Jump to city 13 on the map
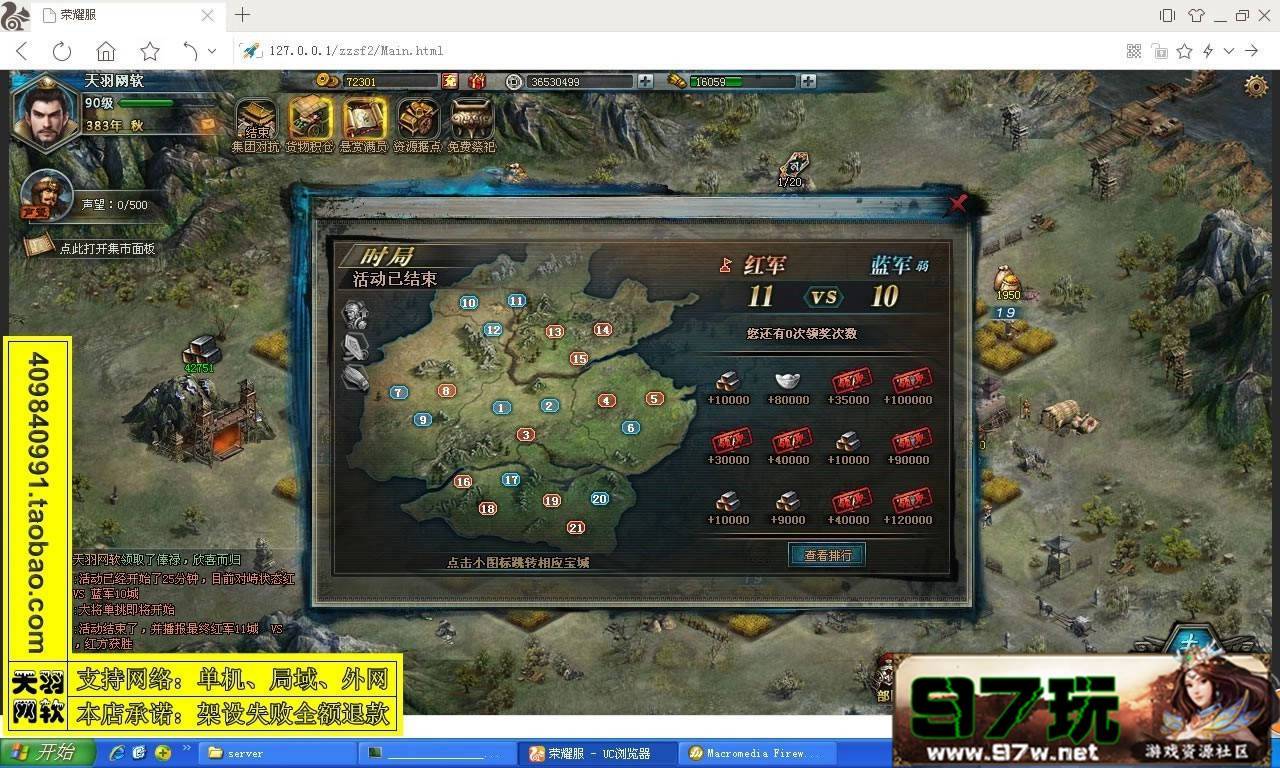The height and width of the screenshot is (768, 1280). pos(554,331)
